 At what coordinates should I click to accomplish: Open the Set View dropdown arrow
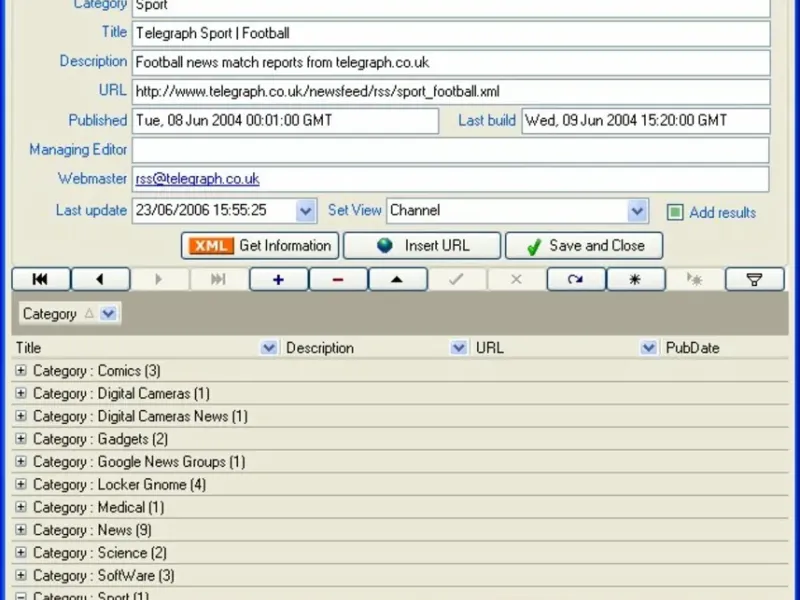coord(637,211)
